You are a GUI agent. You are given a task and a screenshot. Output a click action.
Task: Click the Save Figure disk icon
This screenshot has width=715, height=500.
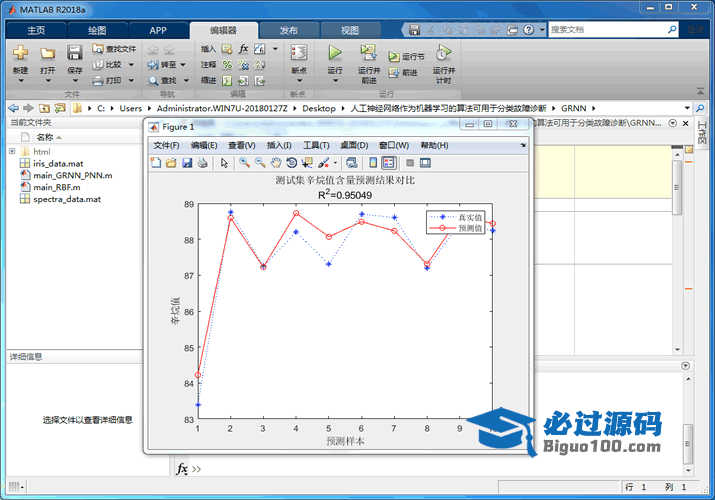tap(187, 163)
